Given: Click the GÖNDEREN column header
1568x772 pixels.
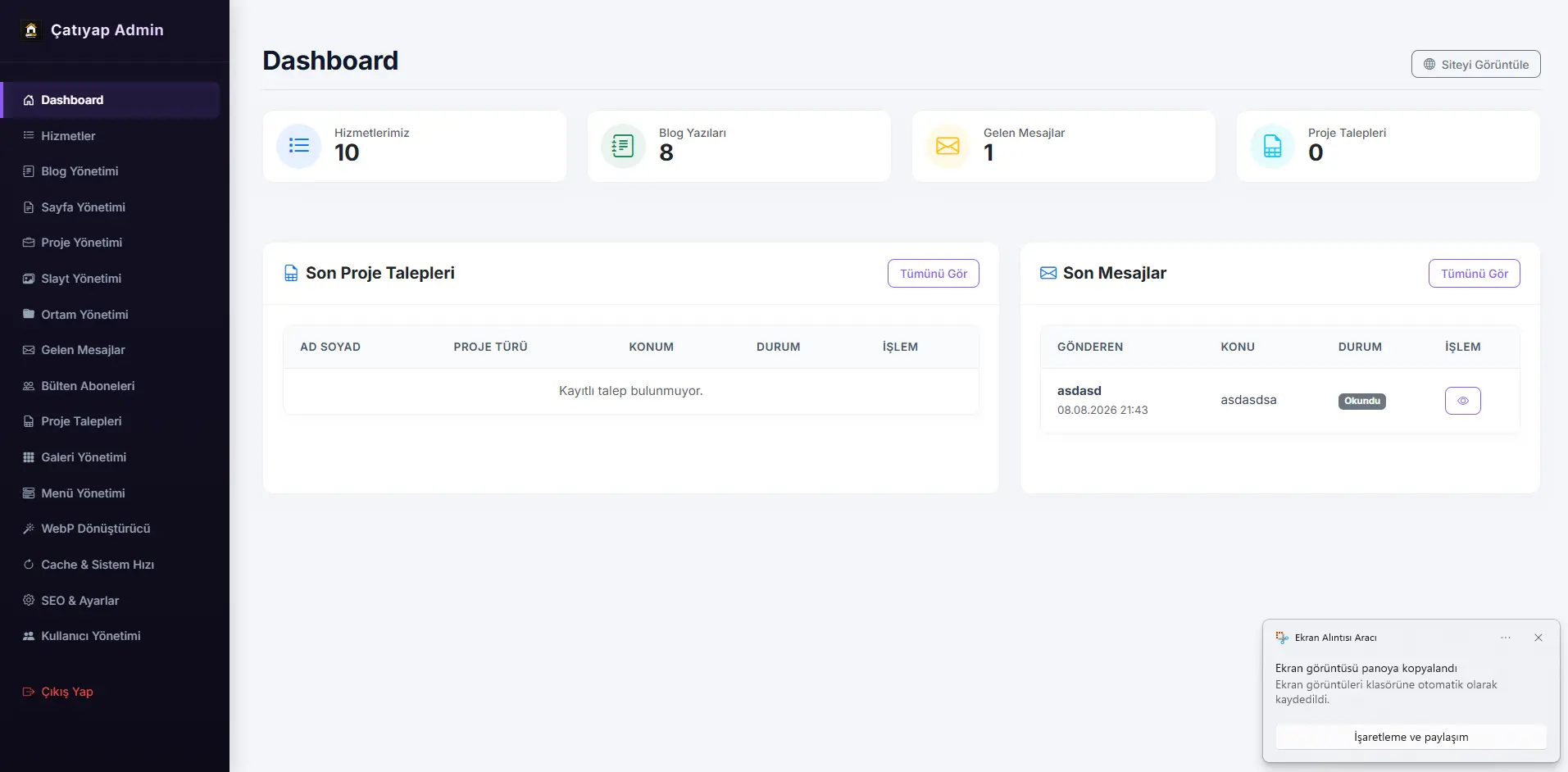Looking at the screenshot, I should point(1090,347).
